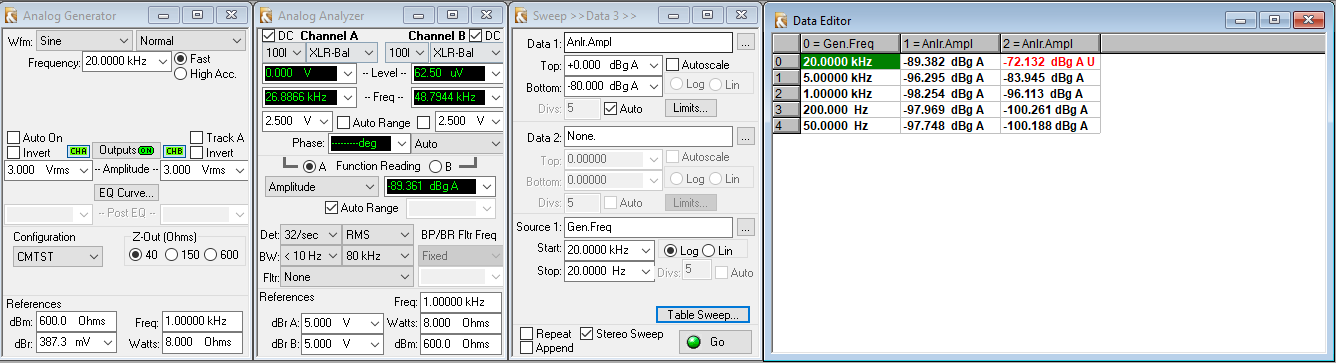Click the Data 1 Limits... button
1336x363 pixels.
tap(691, 108)
